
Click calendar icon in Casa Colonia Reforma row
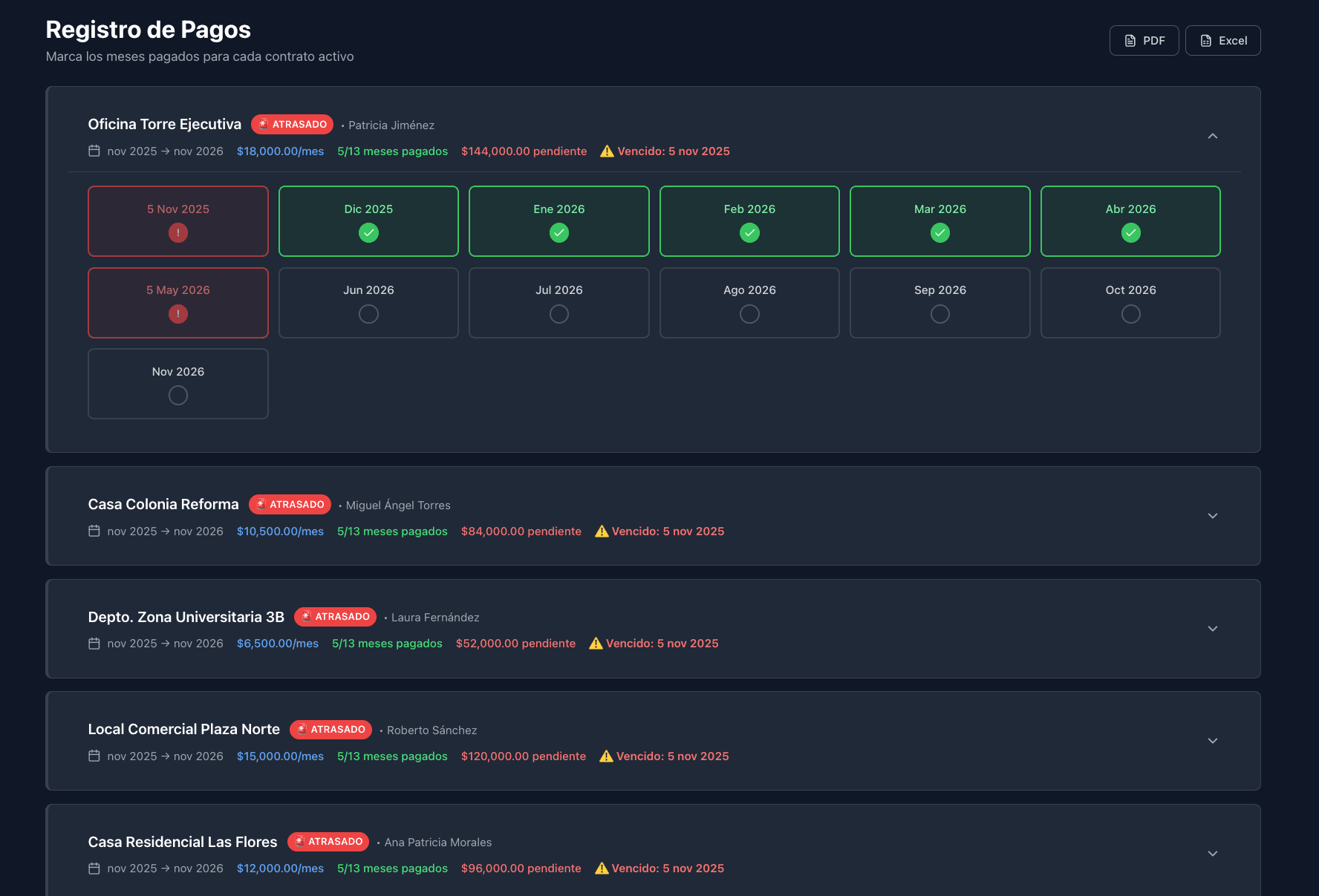coord(94,531)
